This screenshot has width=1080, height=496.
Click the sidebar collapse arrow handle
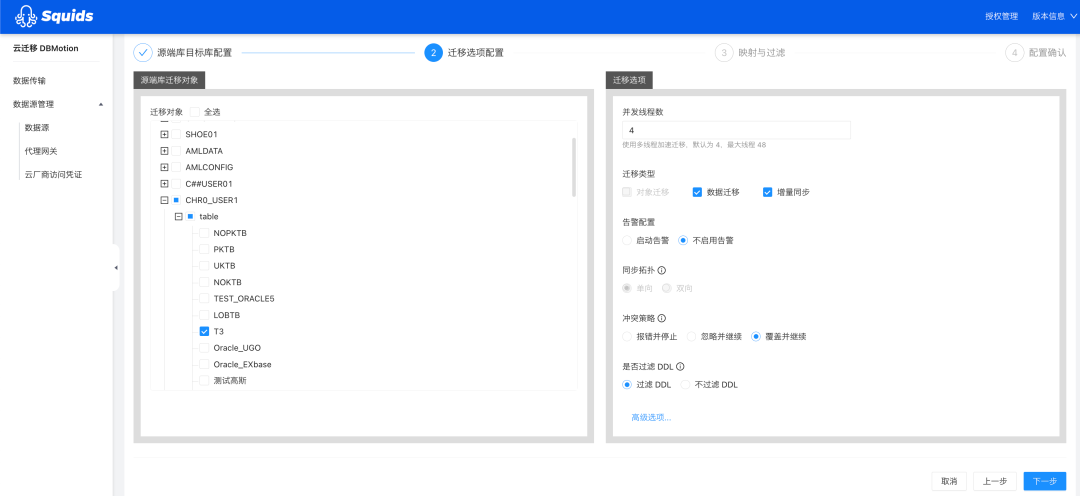pyautogui.click(x=116, y=267)
